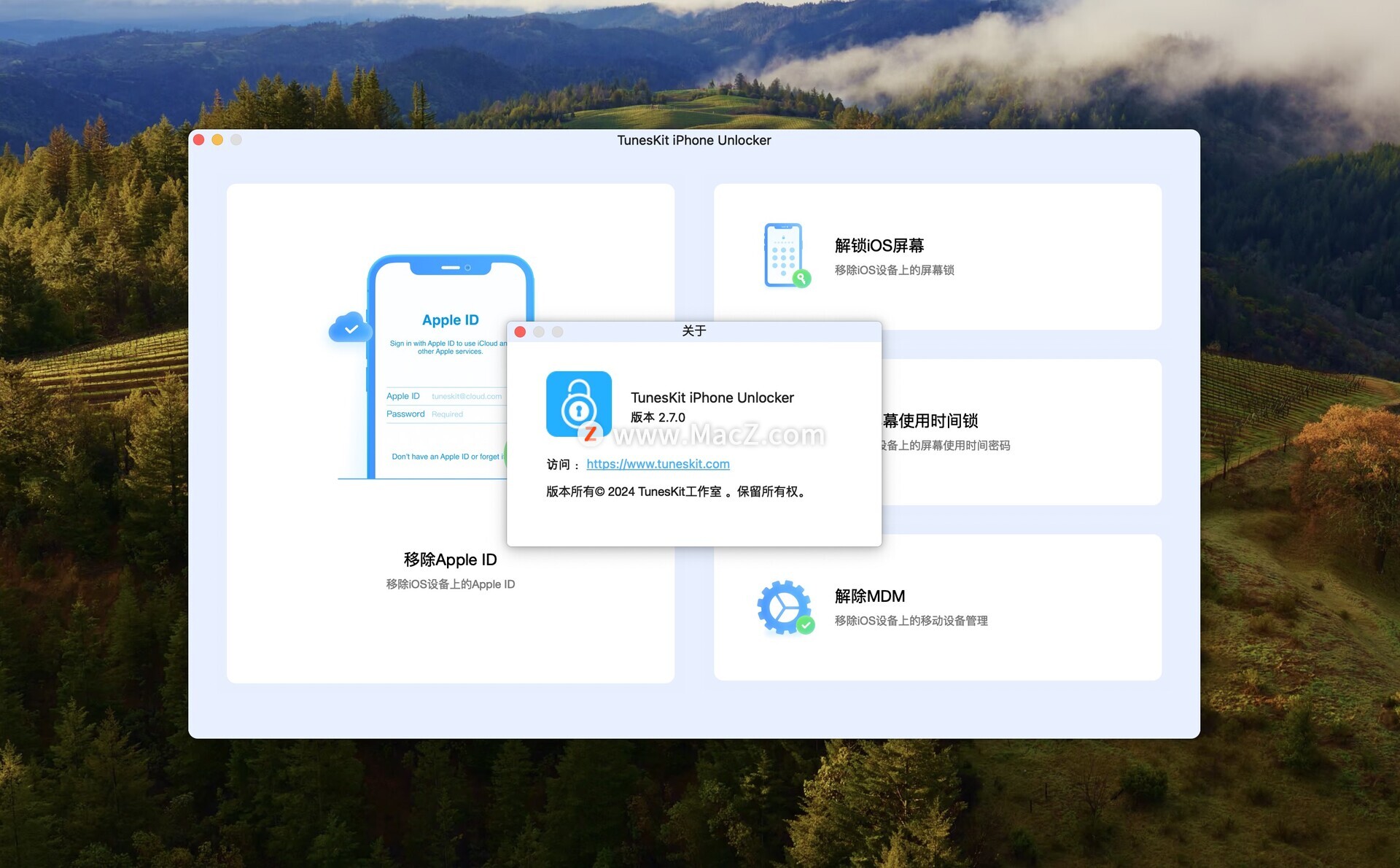The image size is (1400, 868).
Task: Click the 版本 2.7.0 version text
Action: click(658, 417)
